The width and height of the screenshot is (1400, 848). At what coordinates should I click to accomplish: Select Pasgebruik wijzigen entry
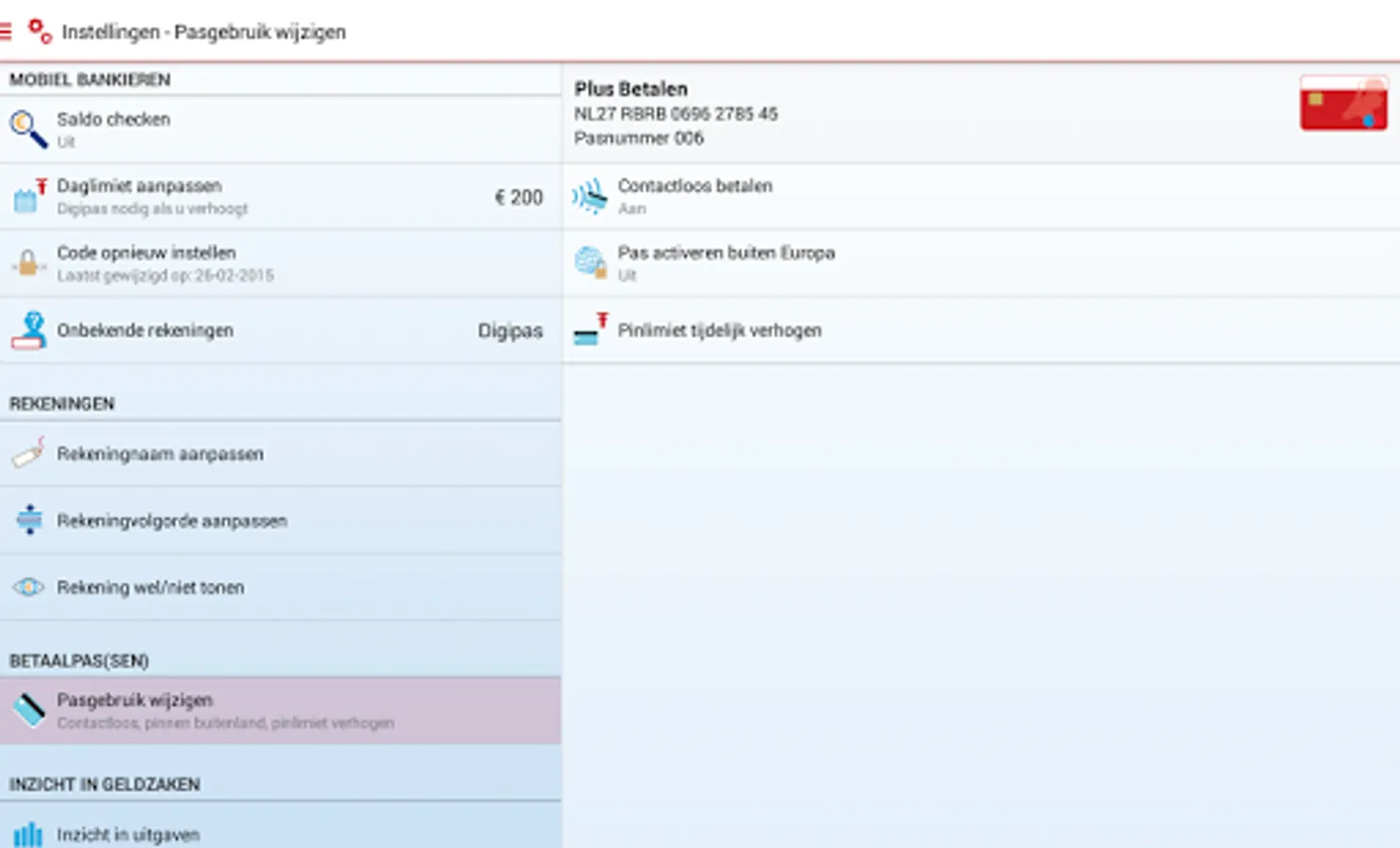pyautogui.click(x=281, y=710)
